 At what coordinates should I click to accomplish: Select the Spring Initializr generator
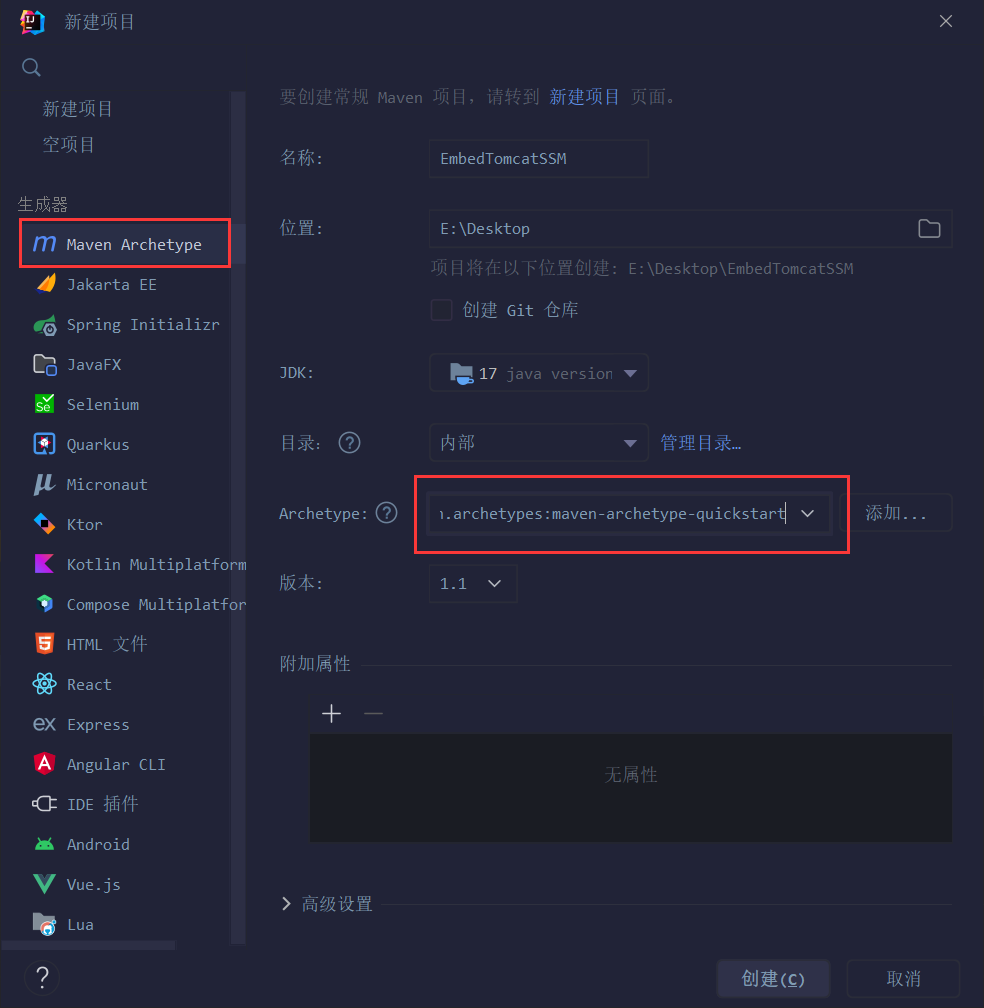(x=127, y=325)
